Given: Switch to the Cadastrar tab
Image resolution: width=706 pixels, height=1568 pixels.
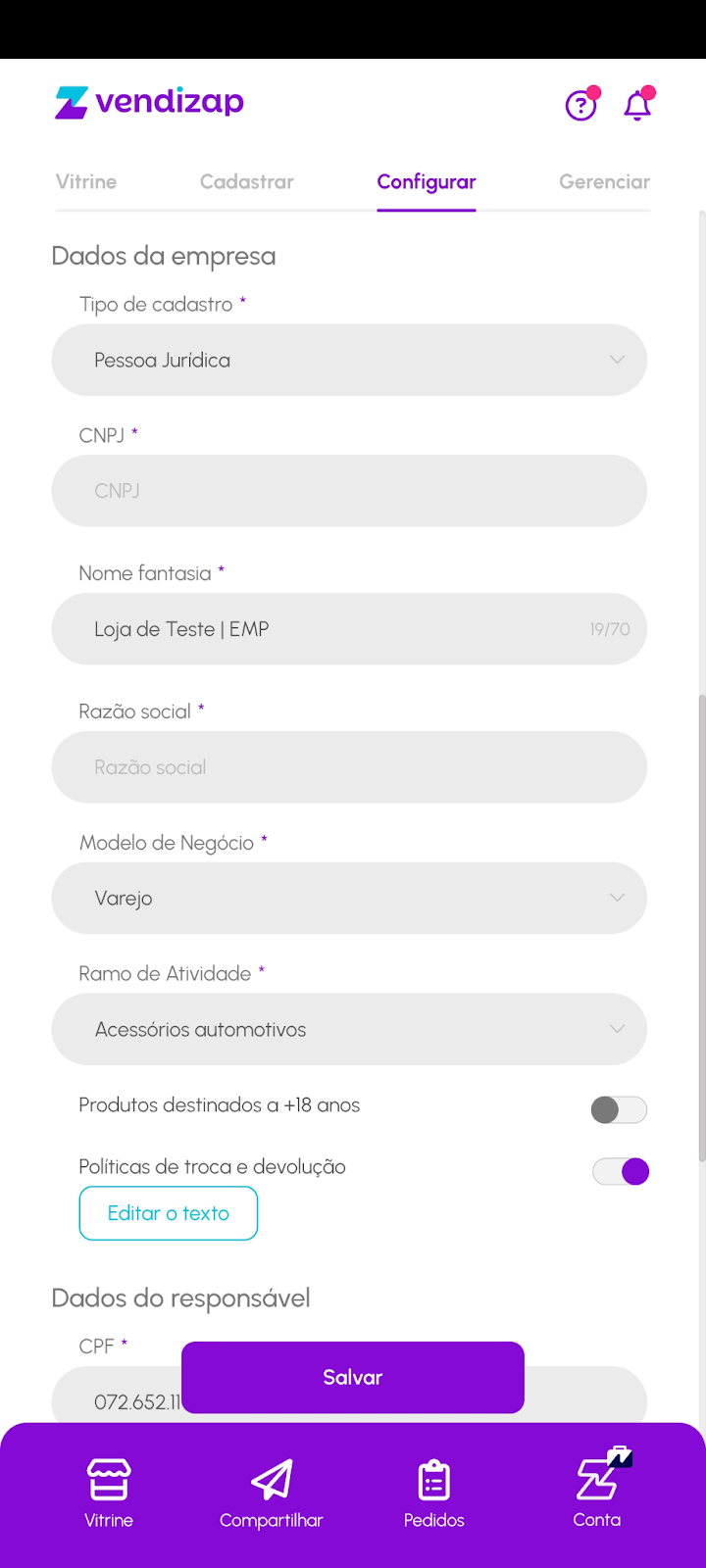Looking at the screenshot, I should tap(247, 182).
